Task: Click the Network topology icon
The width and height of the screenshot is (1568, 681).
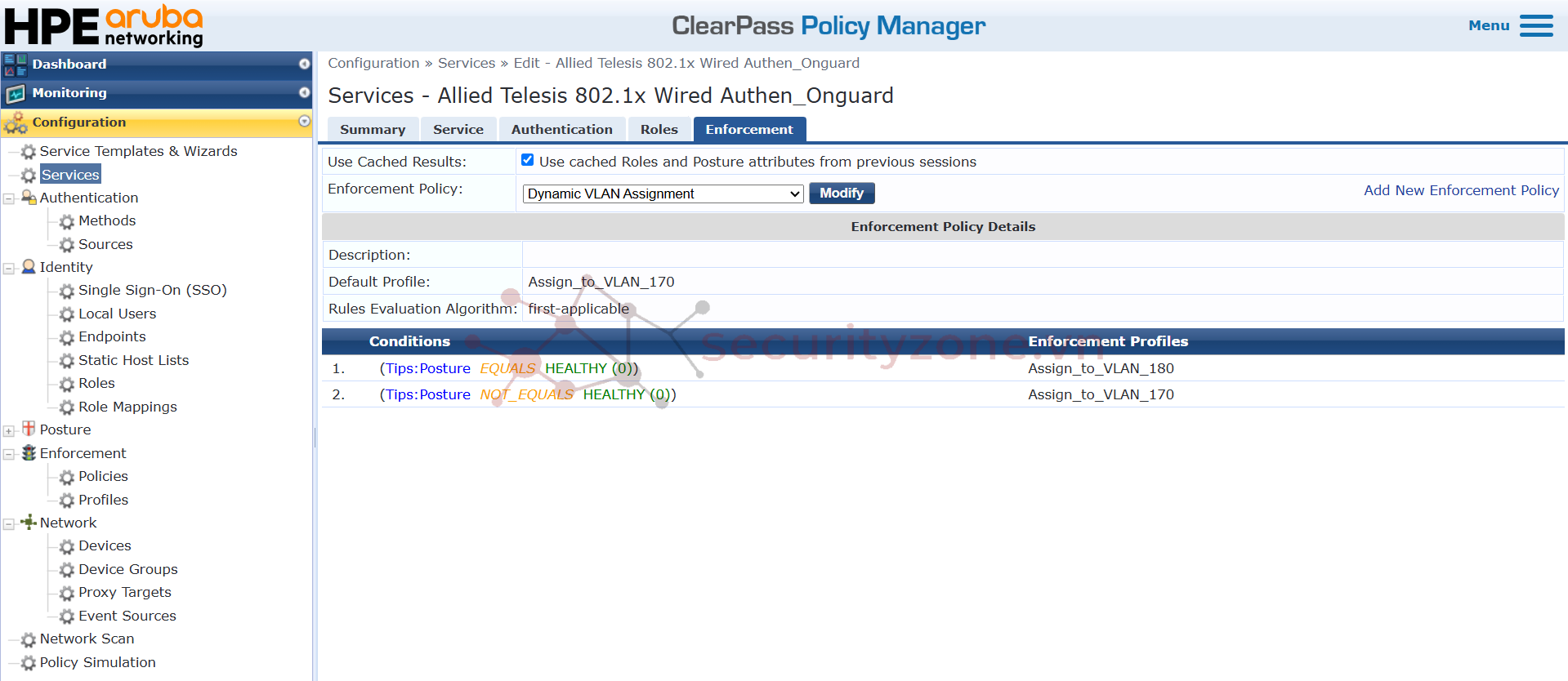Action: pyautogui.click(x=29, y=523)
